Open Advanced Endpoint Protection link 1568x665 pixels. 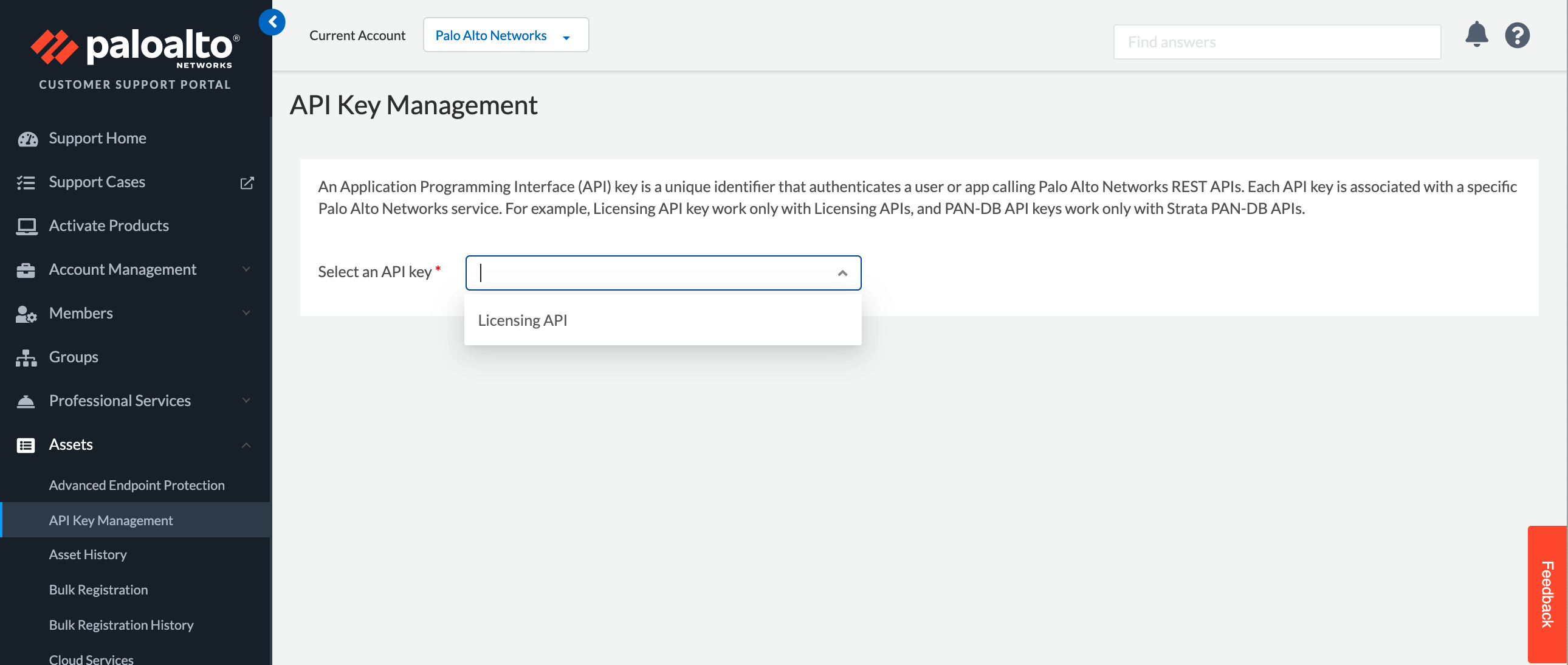[x=136, y=485]
